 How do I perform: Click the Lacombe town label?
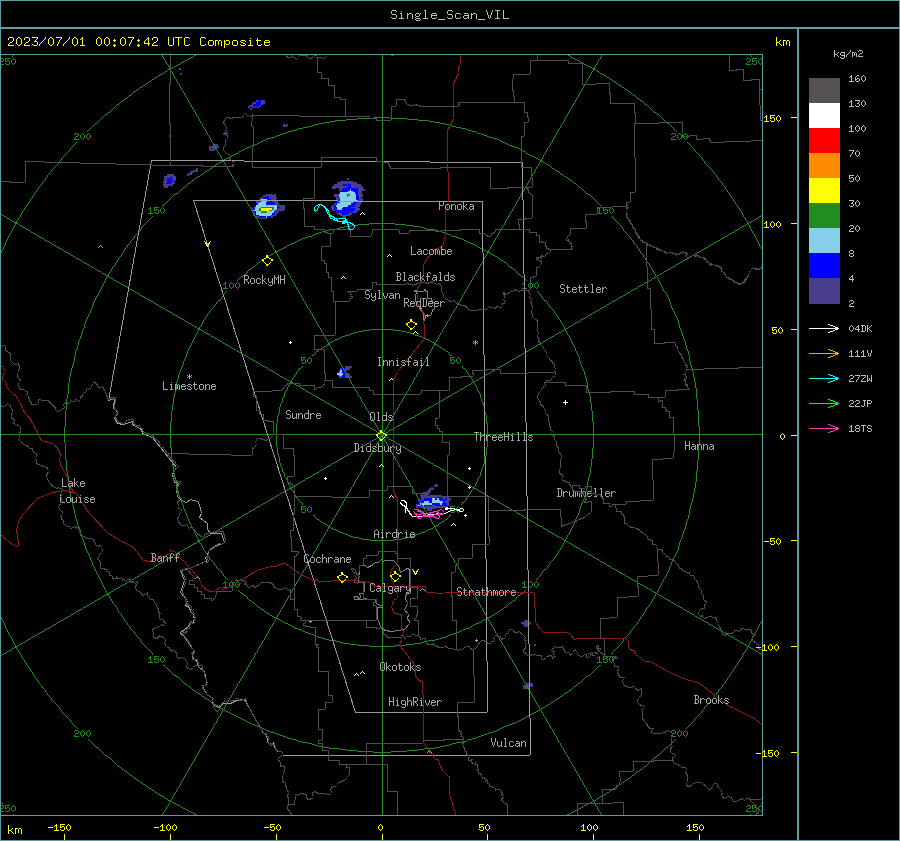coord(431,251)
